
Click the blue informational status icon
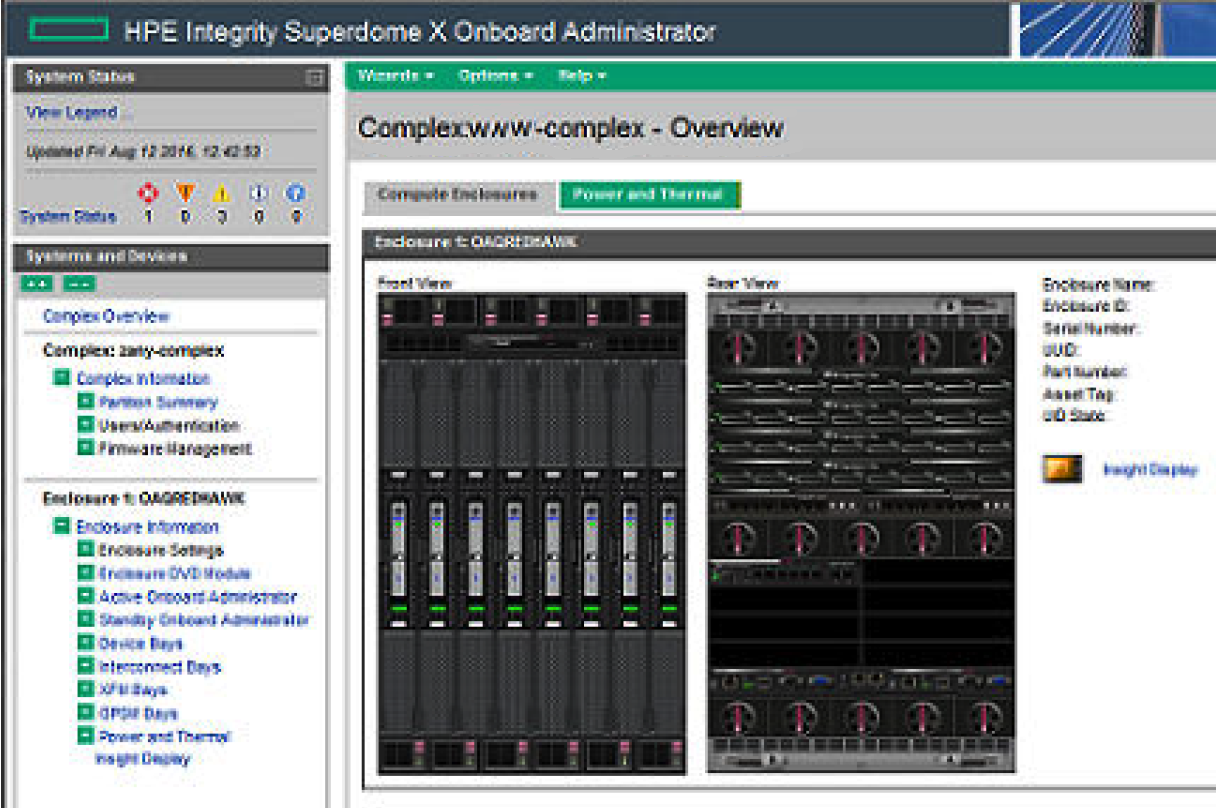259,193
